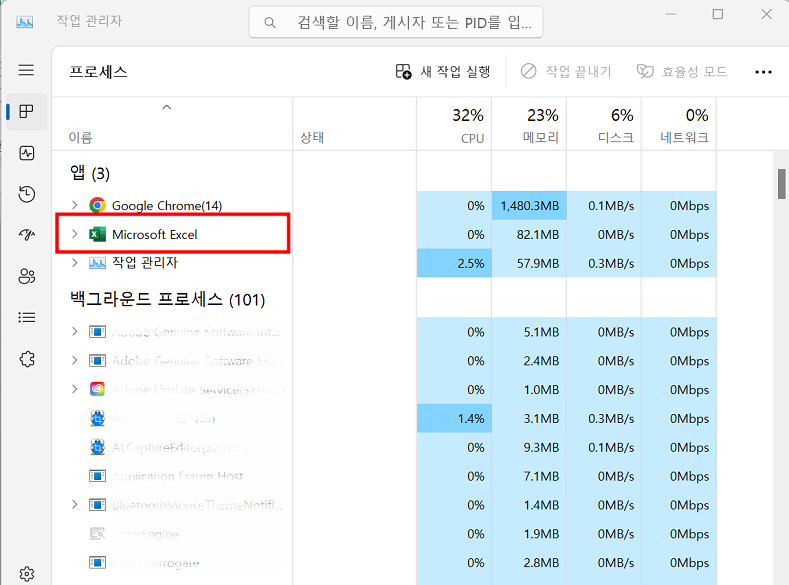Click the Microsoft Excel app icon
The image size is (789, 585).
tap(97, 234)
